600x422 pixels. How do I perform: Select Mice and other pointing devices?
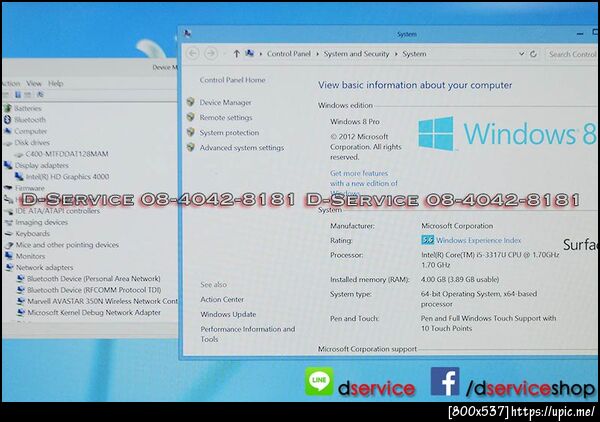[67, 245]
